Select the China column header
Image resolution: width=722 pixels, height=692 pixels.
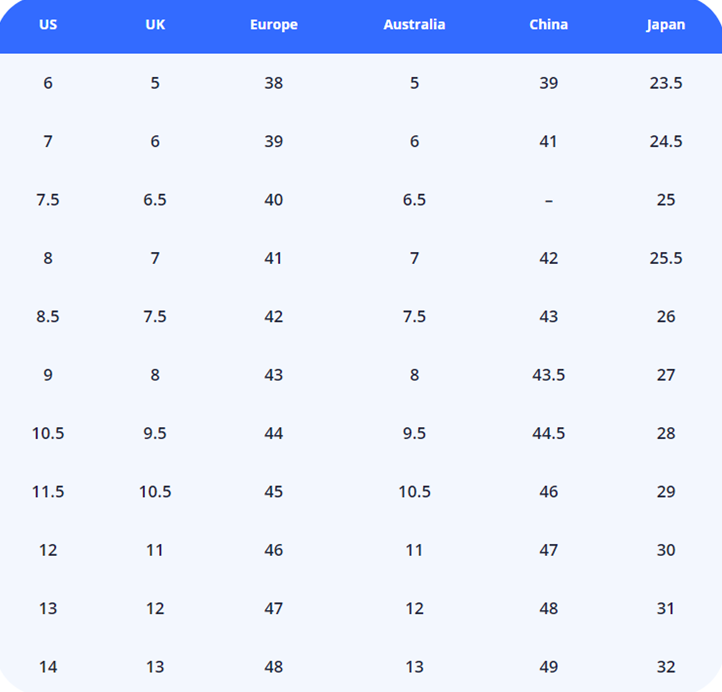pyautogui.click(x=549, y=25)
